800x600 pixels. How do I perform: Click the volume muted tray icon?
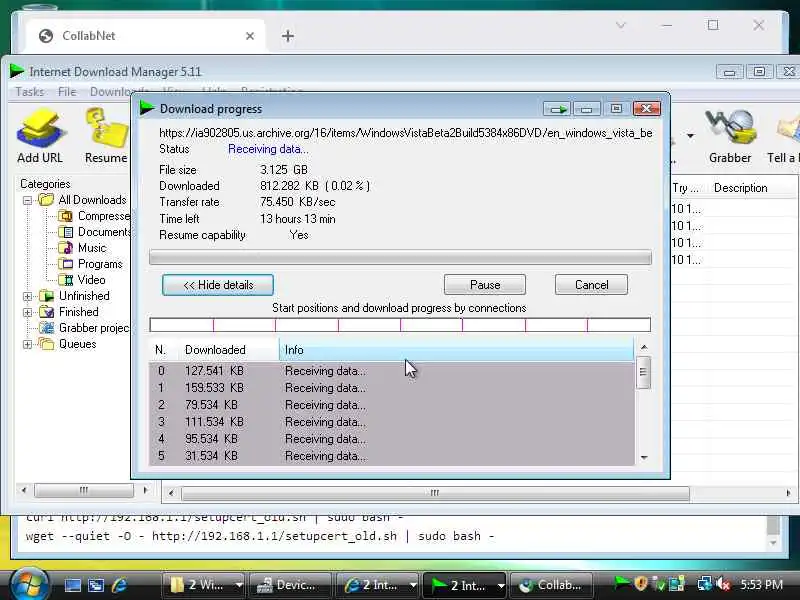[x=723, y=584]
